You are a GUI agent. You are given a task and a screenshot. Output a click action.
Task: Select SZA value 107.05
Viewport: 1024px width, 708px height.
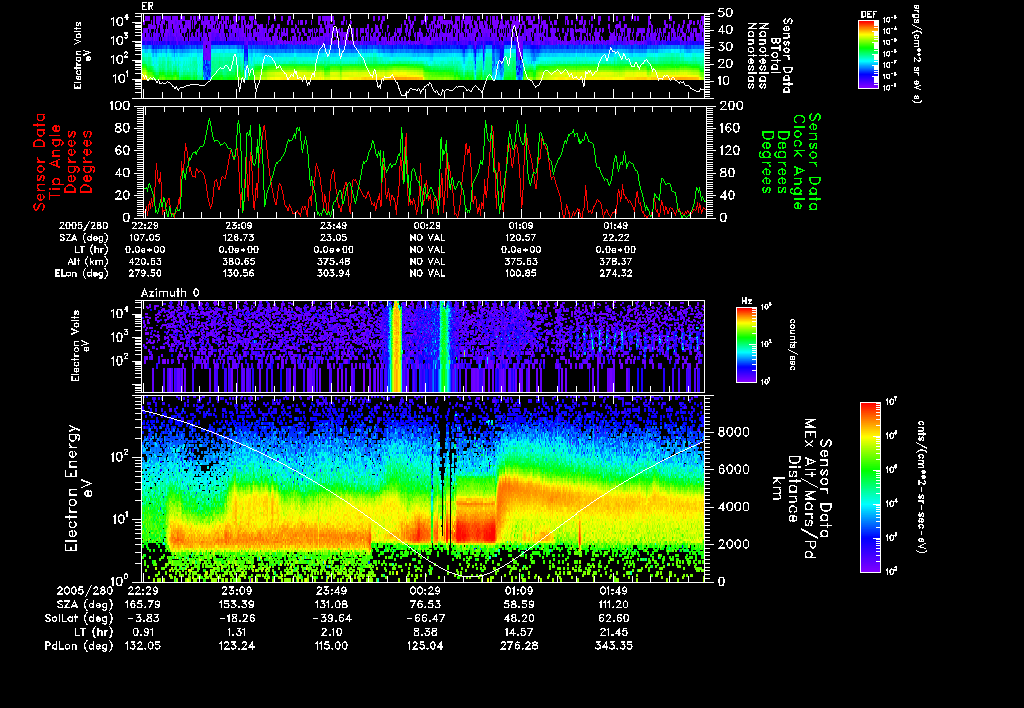(x=145, y=238)
